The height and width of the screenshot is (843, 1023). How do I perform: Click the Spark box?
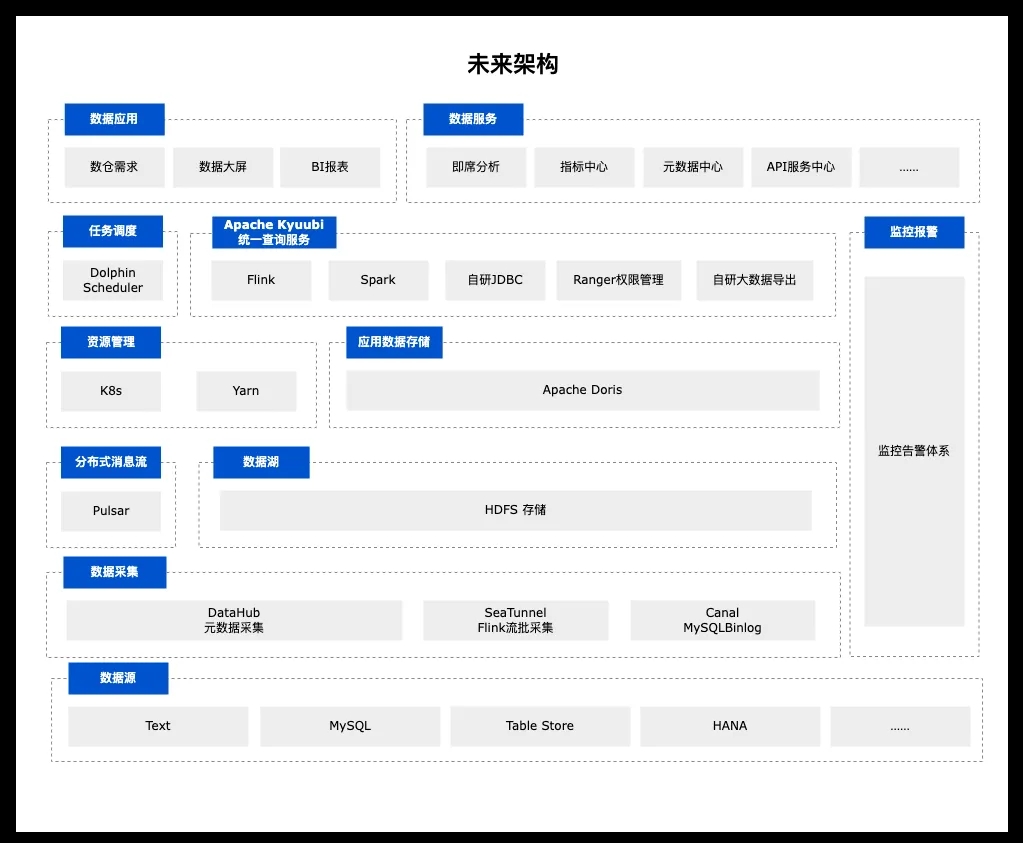[378, 280]
